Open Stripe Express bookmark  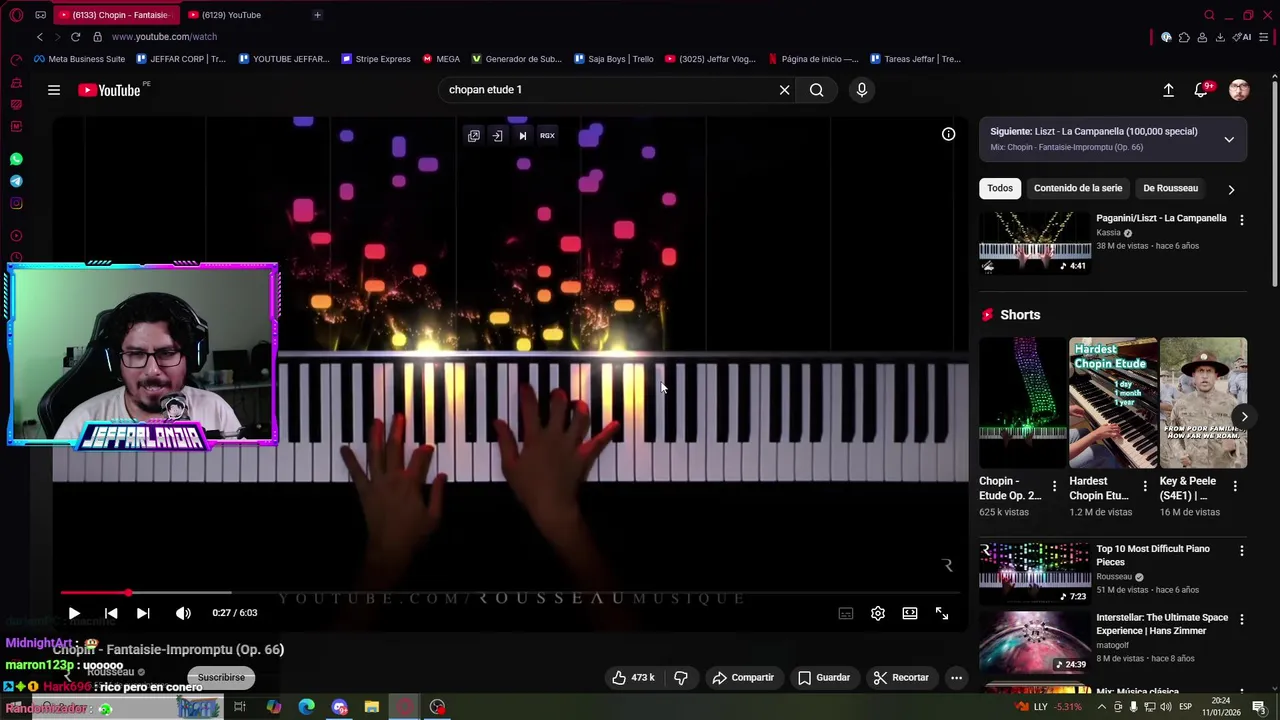pos(376,59)
